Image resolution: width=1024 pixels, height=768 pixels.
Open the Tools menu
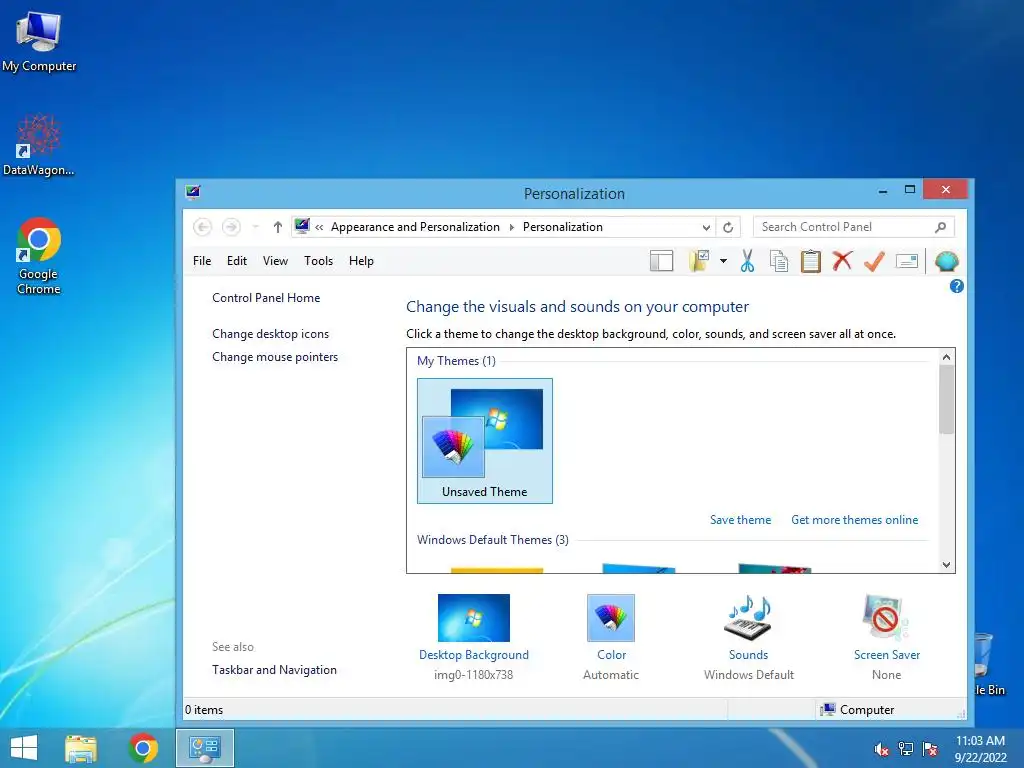pyautogui.click(x=318, y=261)
